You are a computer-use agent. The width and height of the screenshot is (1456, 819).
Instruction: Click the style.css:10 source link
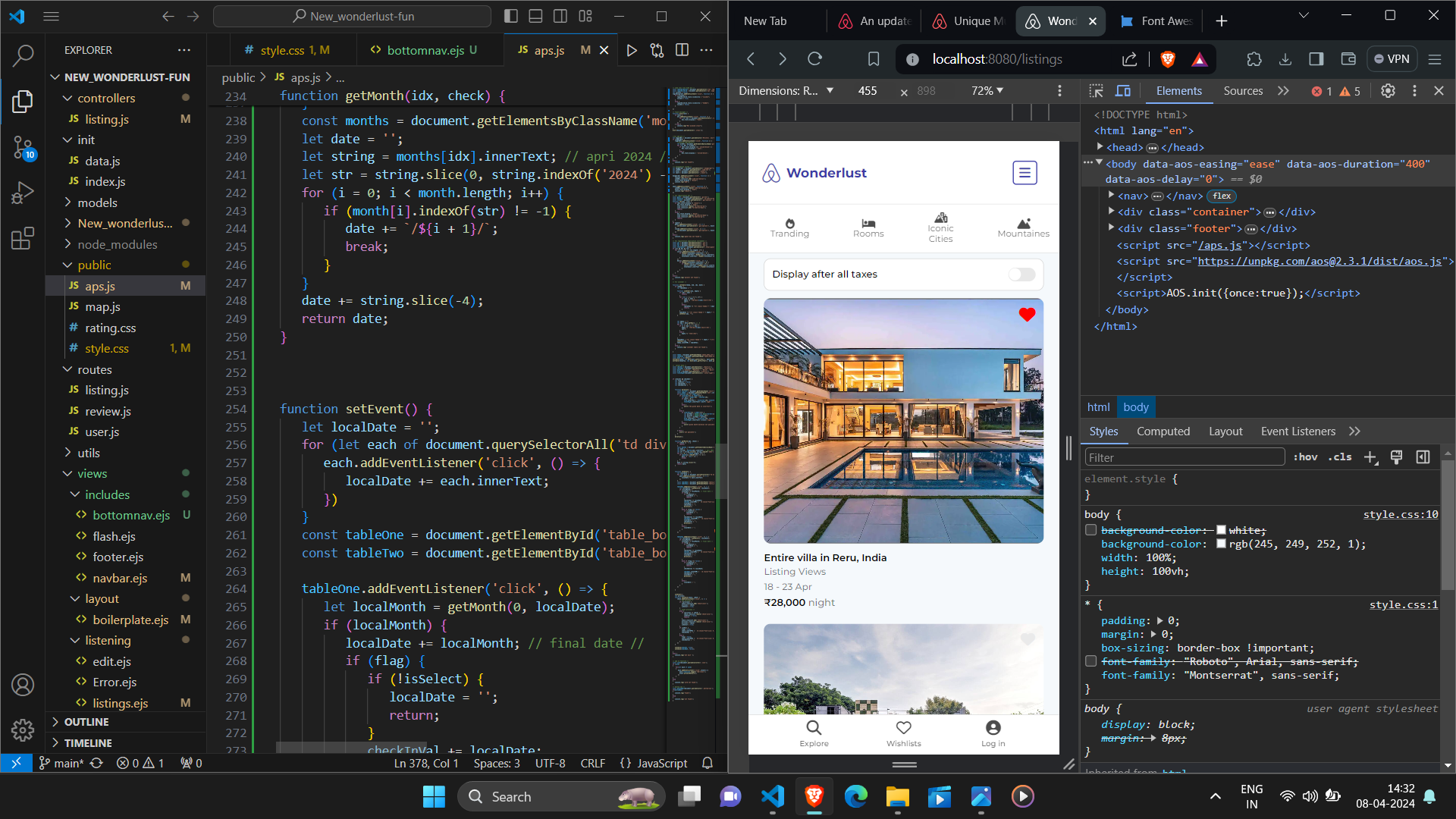click(1400, 515)
